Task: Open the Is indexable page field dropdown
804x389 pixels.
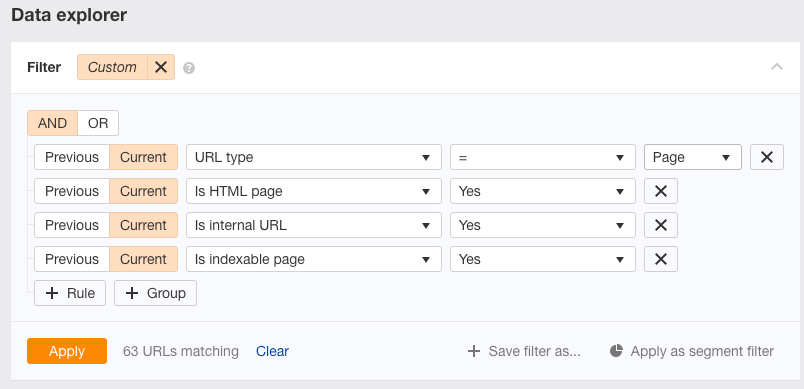Action: pyautogui.click(x=314, y=259)
